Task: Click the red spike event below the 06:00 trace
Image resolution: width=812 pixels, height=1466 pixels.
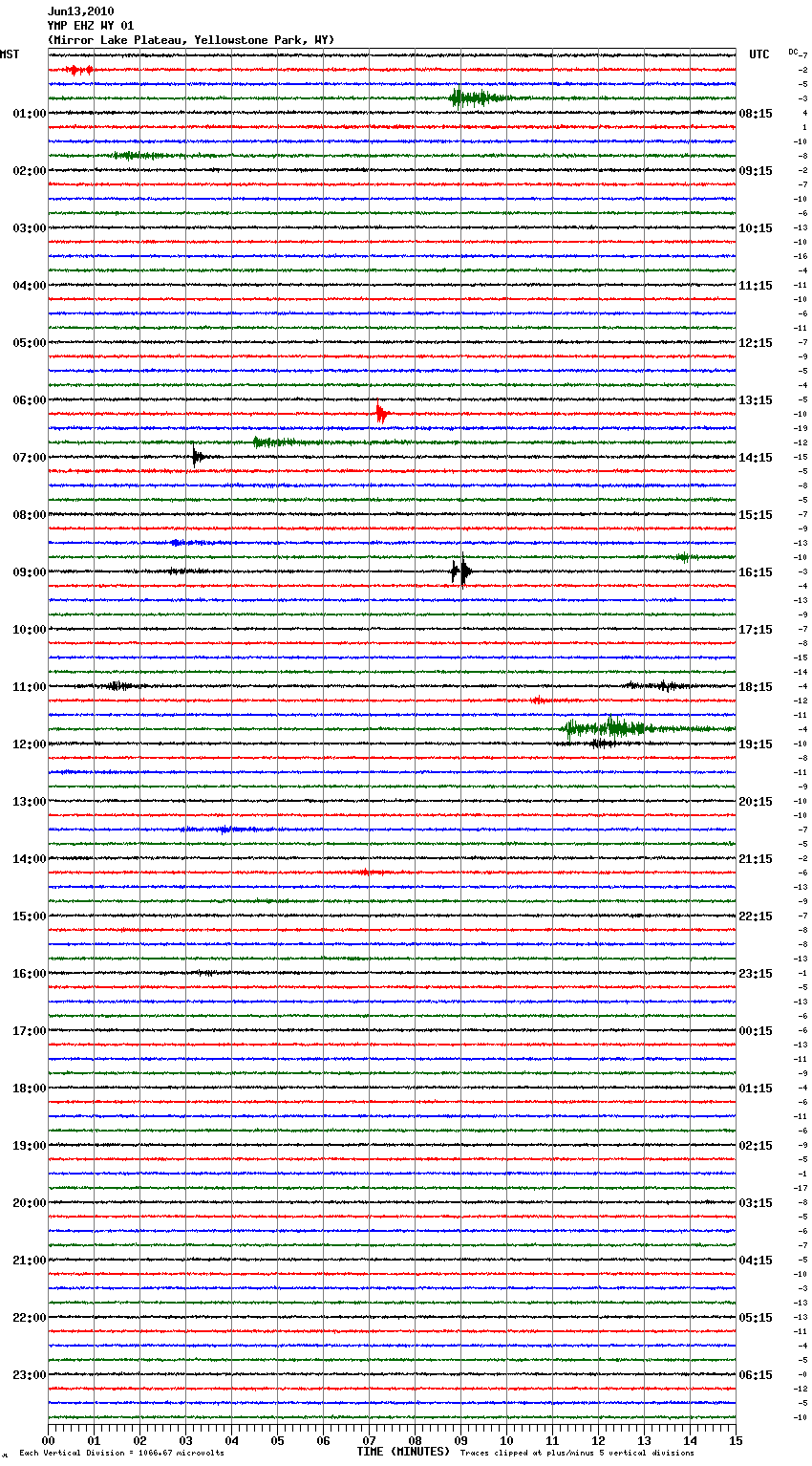Action: point(381,414)
